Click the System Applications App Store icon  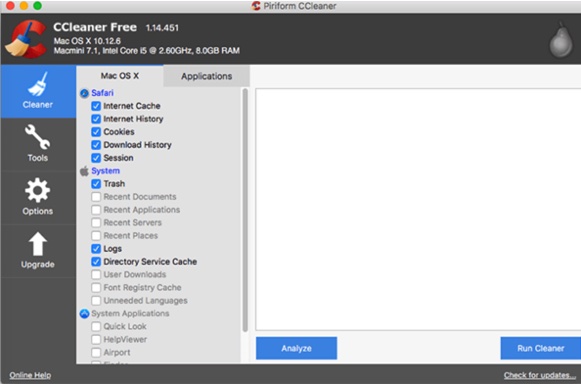tap(84, 314)
